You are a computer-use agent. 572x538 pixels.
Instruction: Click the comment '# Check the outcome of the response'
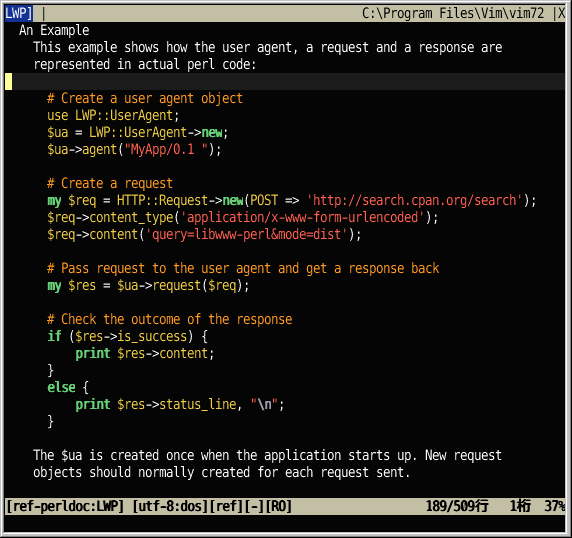pyautogui.click(x=170, y=319)
